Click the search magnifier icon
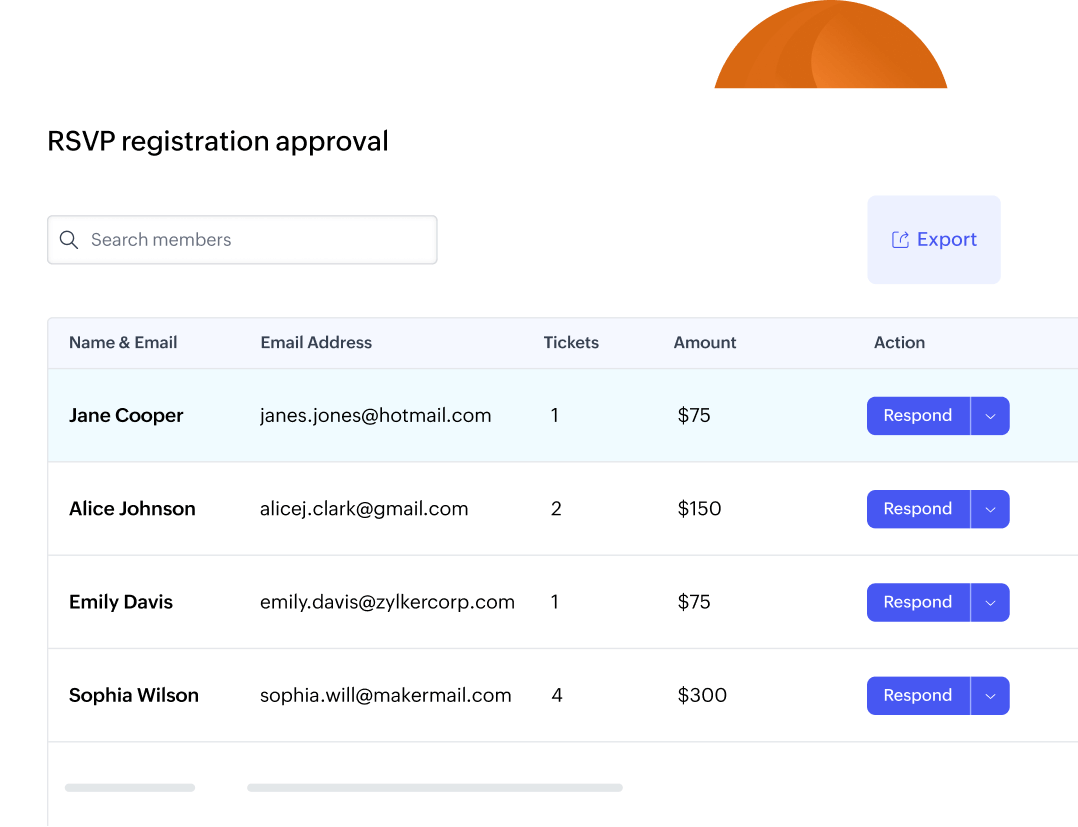Screen dimensions: 1078x827 (68, 240)
